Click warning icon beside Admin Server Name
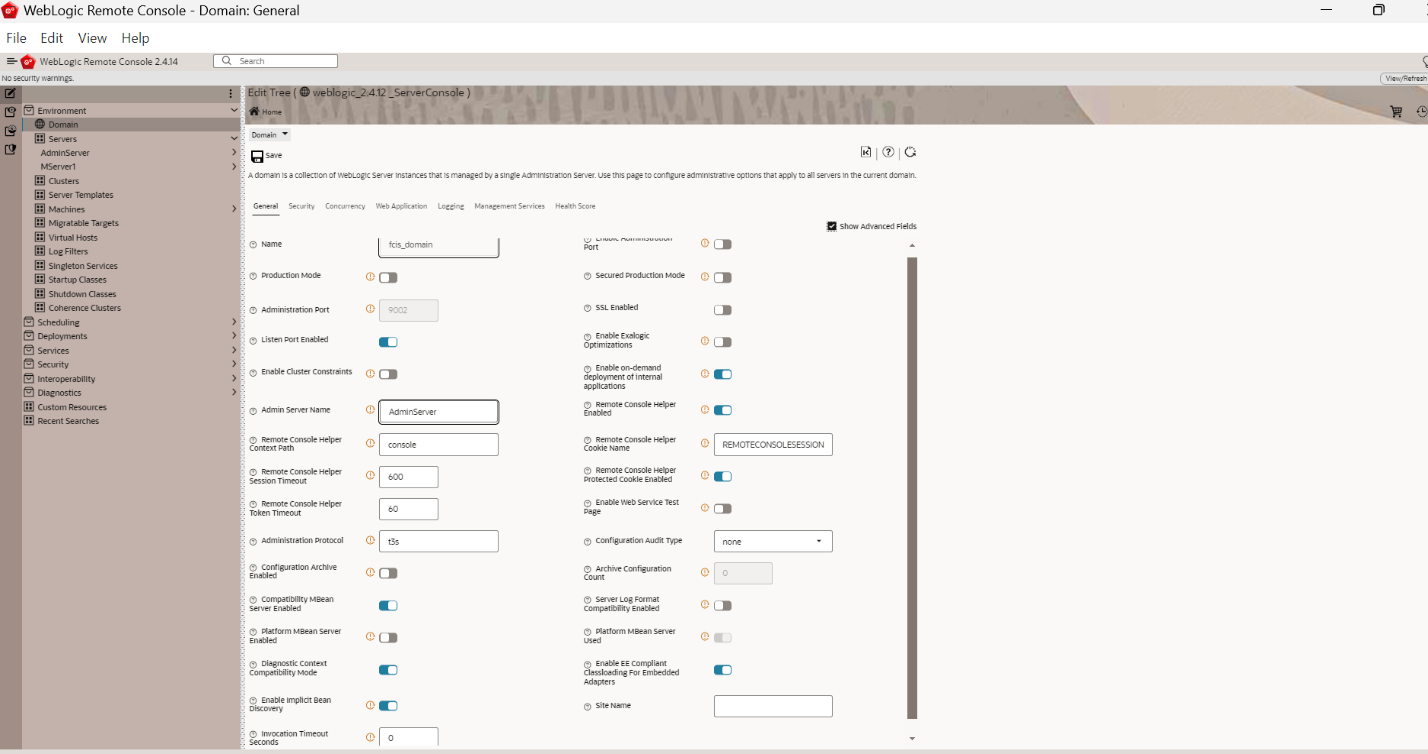 coord(370,410)
